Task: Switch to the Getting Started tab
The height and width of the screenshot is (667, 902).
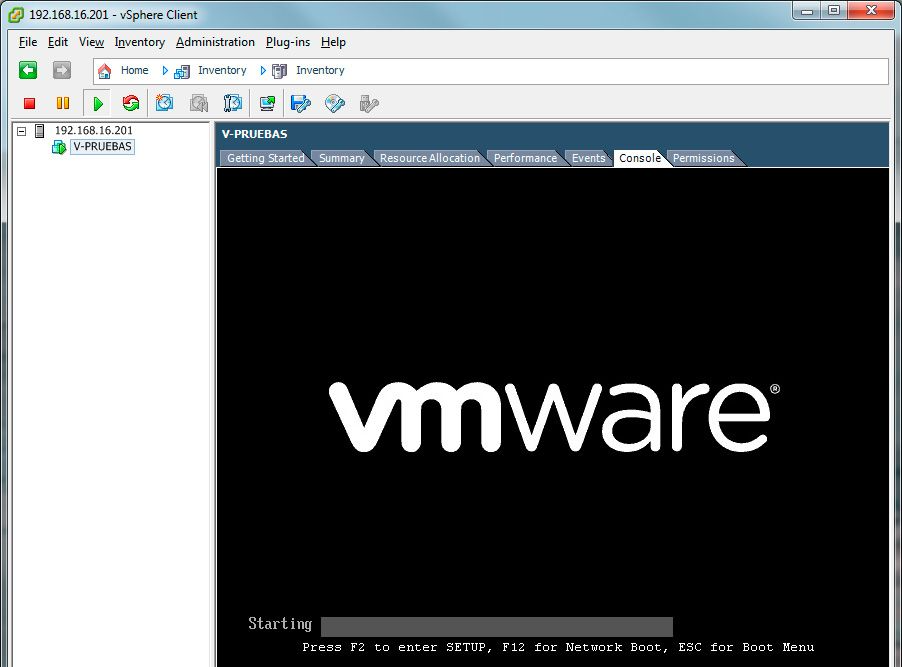Action: pos(265,158)
